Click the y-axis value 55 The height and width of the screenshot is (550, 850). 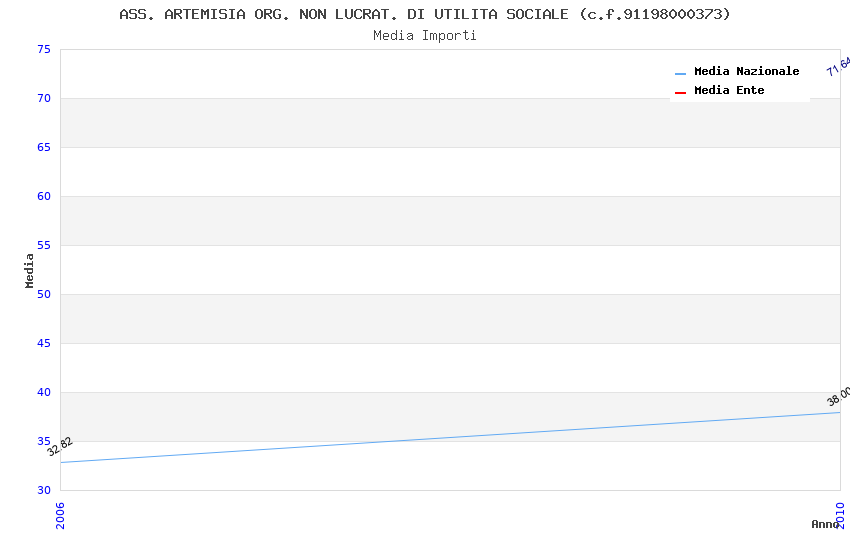(44, 245)
